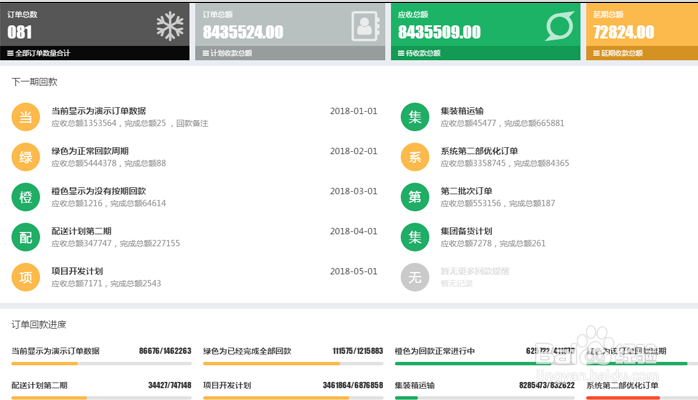Click the placeholder text 暂无更多回款提醒
Viewport: 698px width, 400px height.
pyautogui.click(x=475, y=271)
